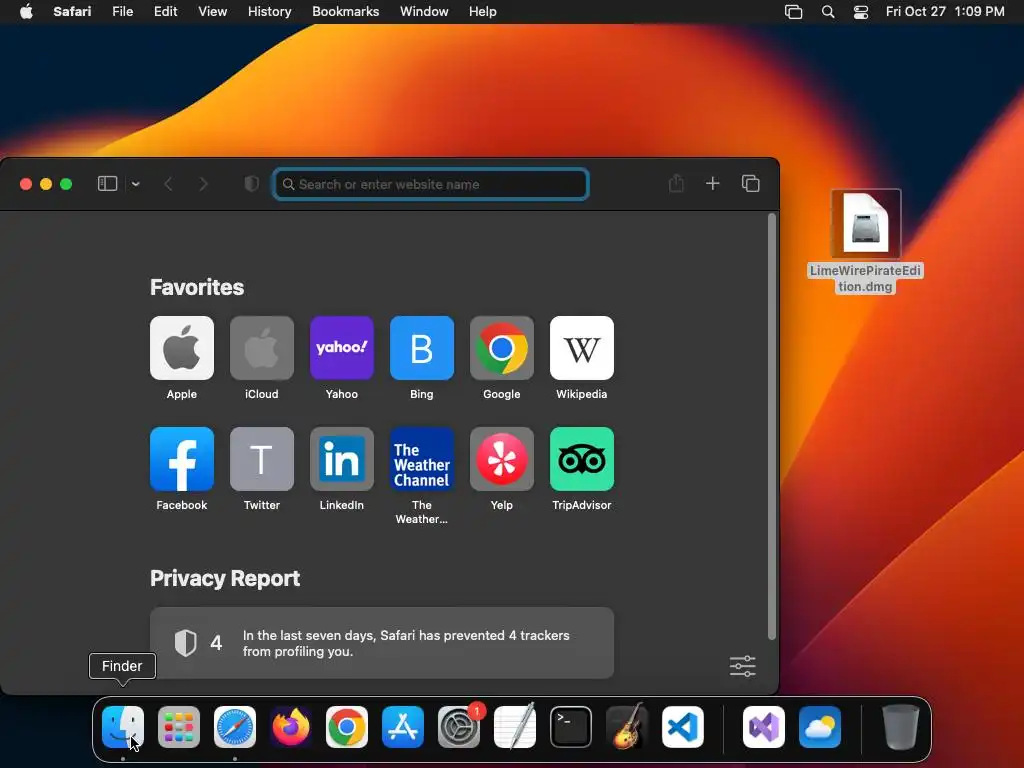Open the Facebook favorite
The image size is (1024, 768).
(182, 459)
